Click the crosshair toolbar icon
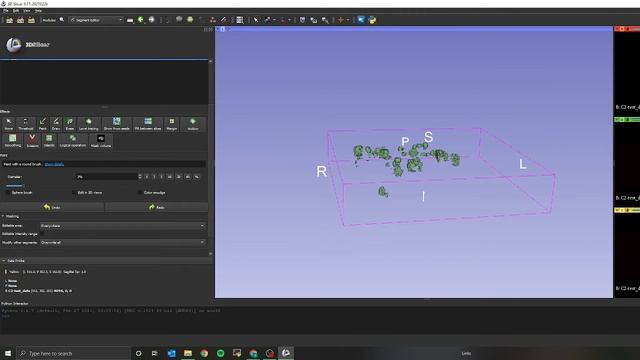Image resolution: width=640 pixels, height=360 pixels. click(x=340, y=20)
